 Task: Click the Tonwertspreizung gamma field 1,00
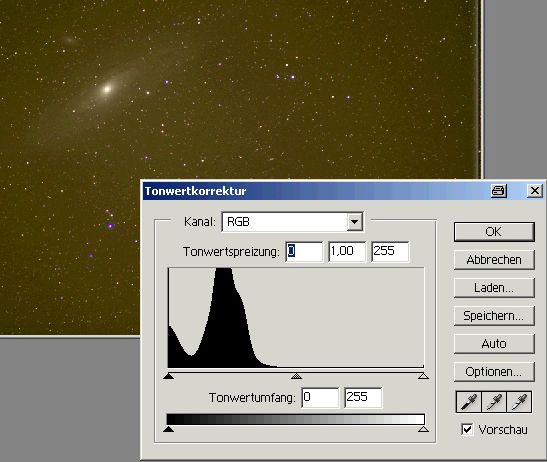[347, 251]
